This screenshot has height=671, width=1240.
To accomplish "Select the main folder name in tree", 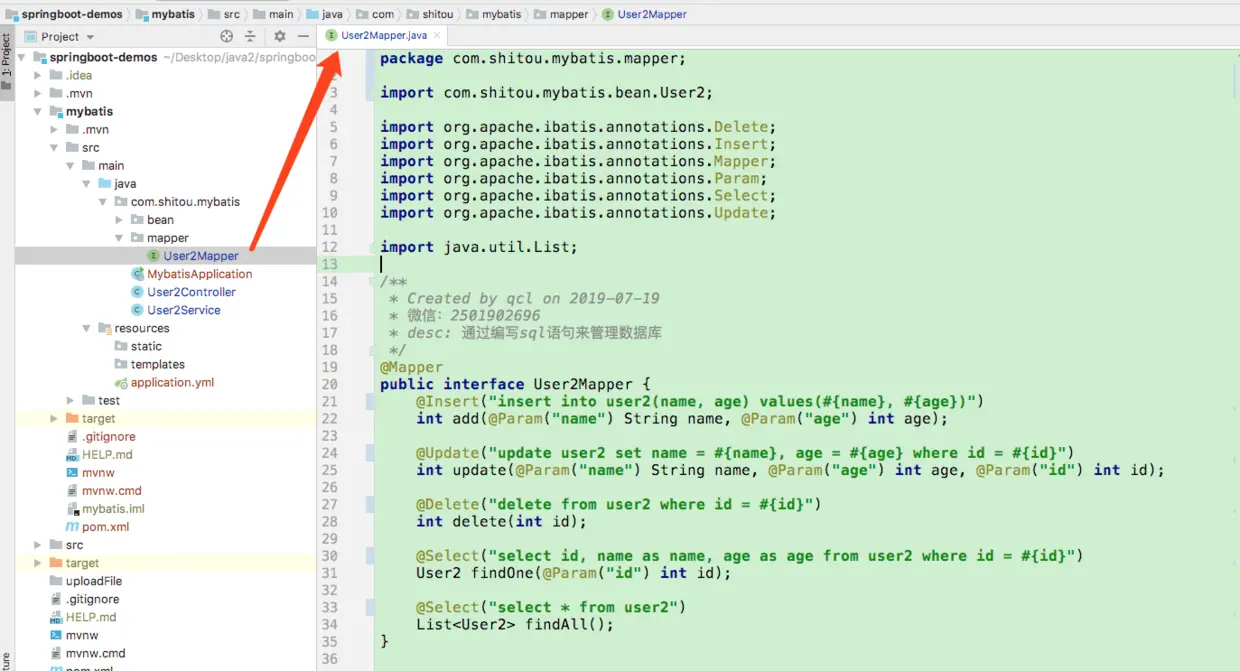I will click(x=111, y=165).
